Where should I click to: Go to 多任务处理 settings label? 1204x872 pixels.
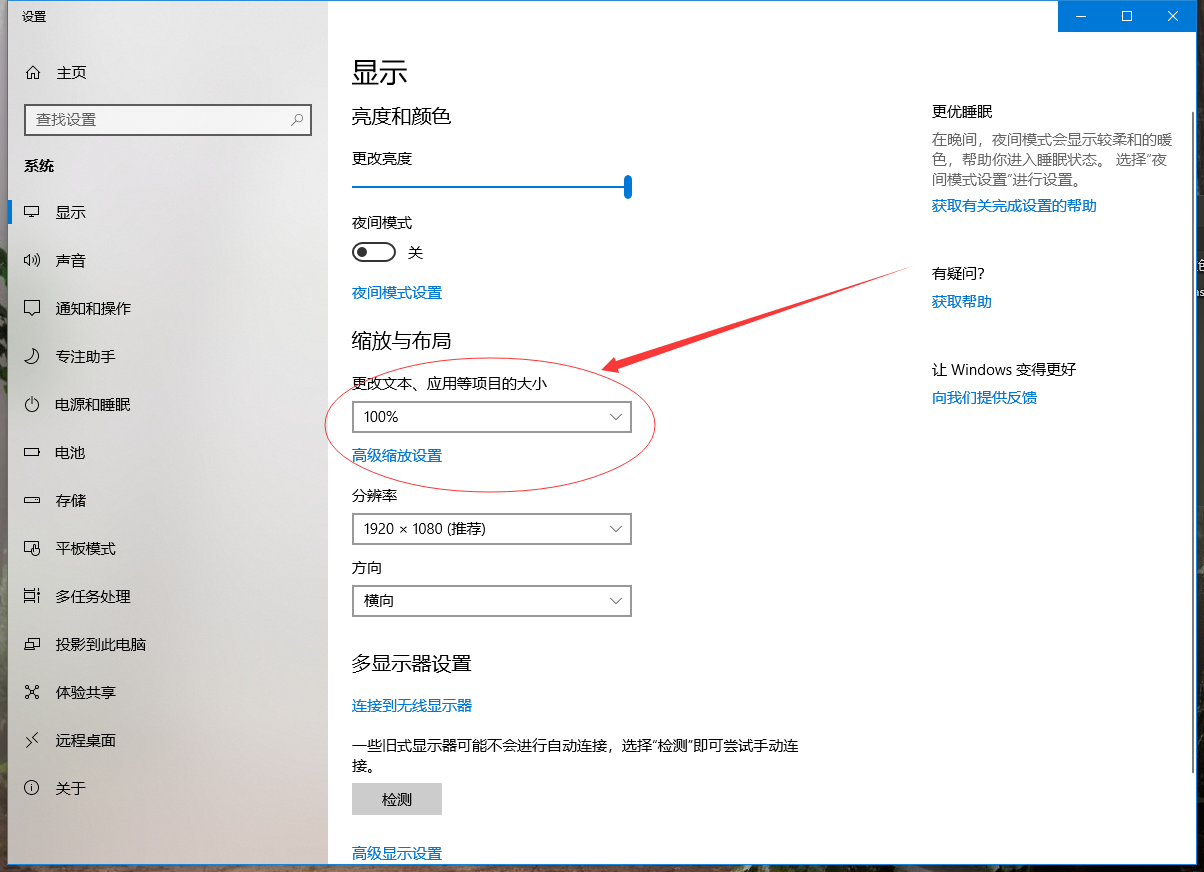tap(93, 597)
